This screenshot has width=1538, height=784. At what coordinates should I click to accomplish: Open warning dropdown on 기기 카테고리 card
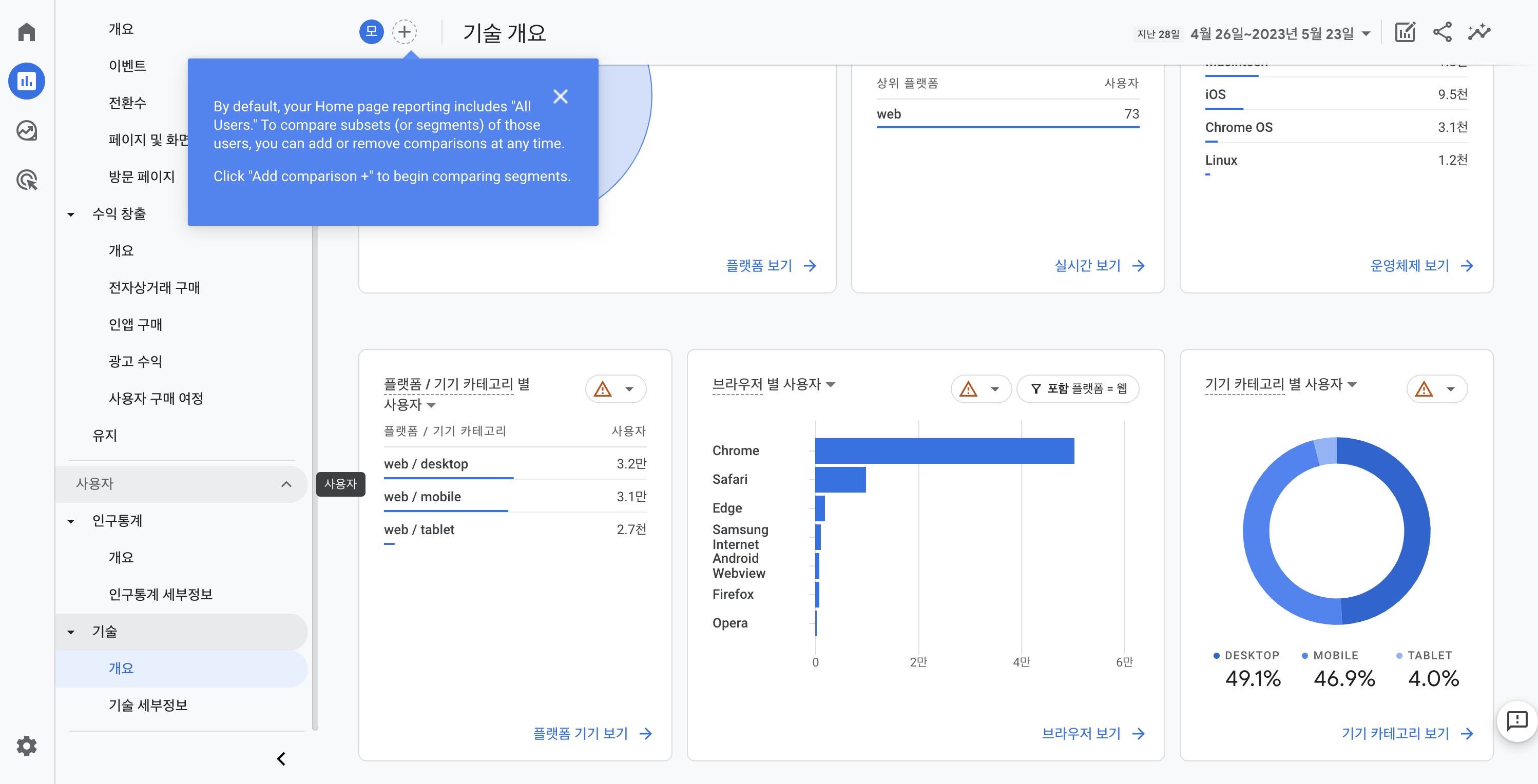(x=1436, y=389)
